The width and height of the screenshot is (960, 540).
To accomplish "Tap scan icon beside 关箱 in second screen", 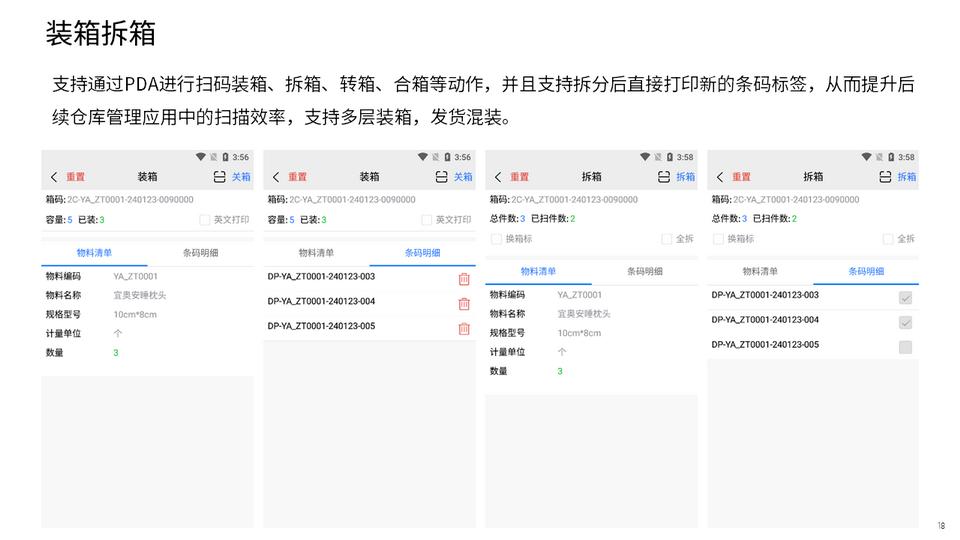I will pyautogui.click(x=441, y=177).
